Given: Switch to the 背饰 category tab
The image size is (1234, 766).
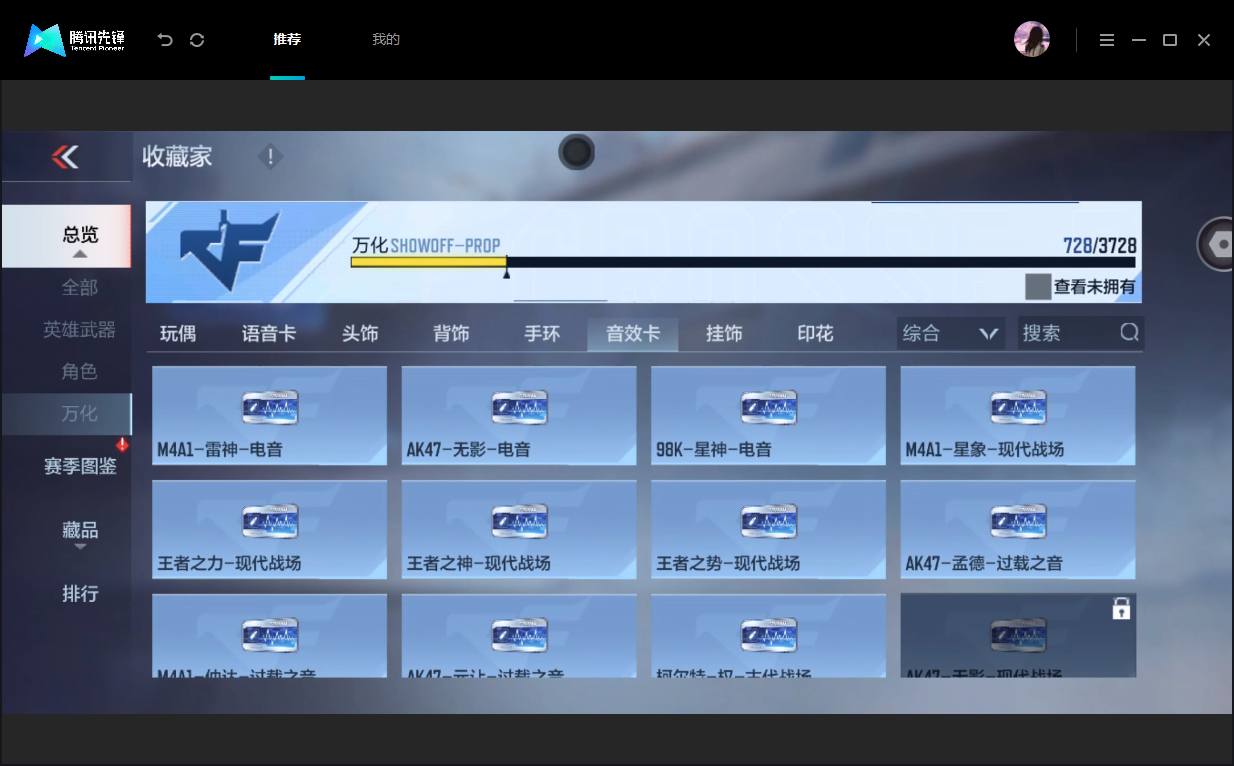Looking at the screenshot, I should [x=451, y=334].
